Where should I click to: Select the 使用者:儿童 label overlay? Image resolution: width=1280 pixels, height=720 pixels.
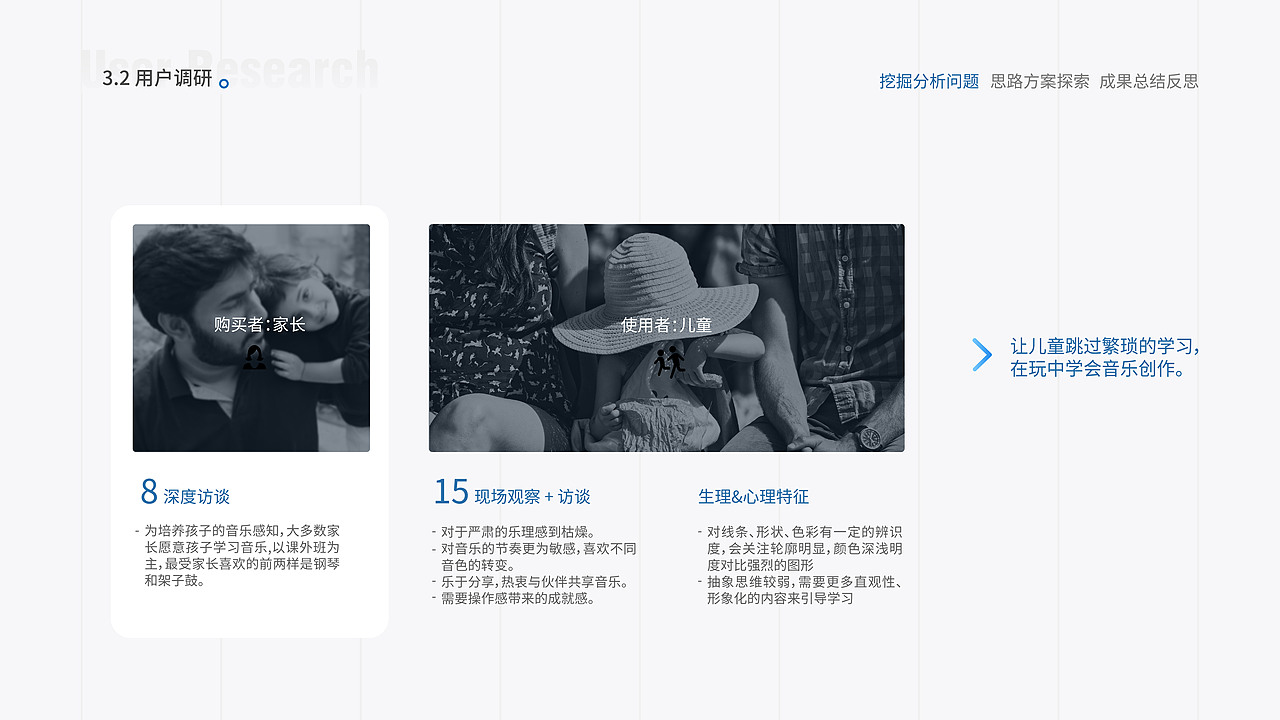669,324
